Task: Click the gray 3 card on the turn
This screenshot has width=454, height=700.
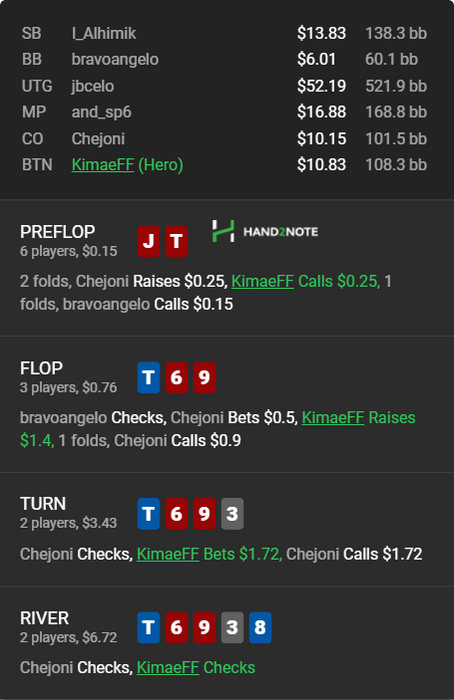Action: [x=232, y=513]
